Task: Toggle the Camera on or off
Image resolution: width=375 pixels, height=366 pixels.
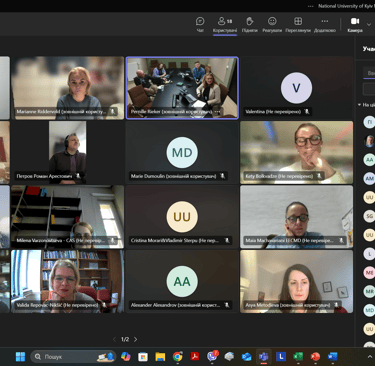Action: coord(355,24)
